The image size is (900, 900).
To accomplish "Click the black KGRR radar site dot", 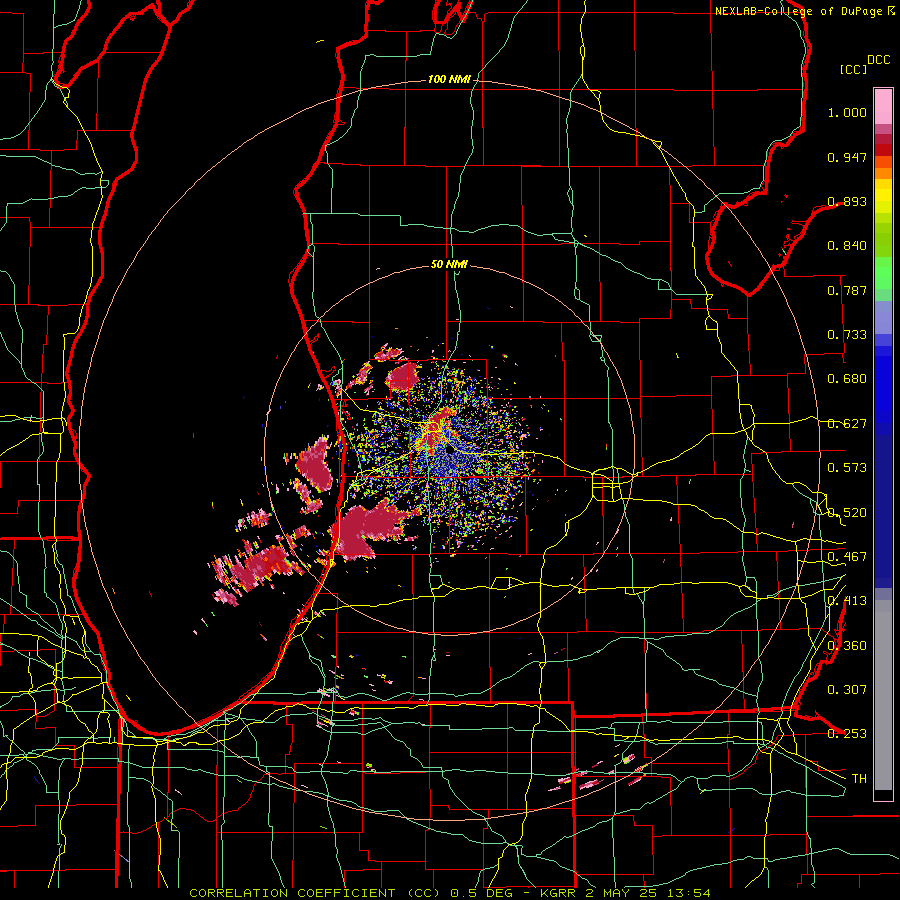I will pyautogui.click(x=451, y=451).
